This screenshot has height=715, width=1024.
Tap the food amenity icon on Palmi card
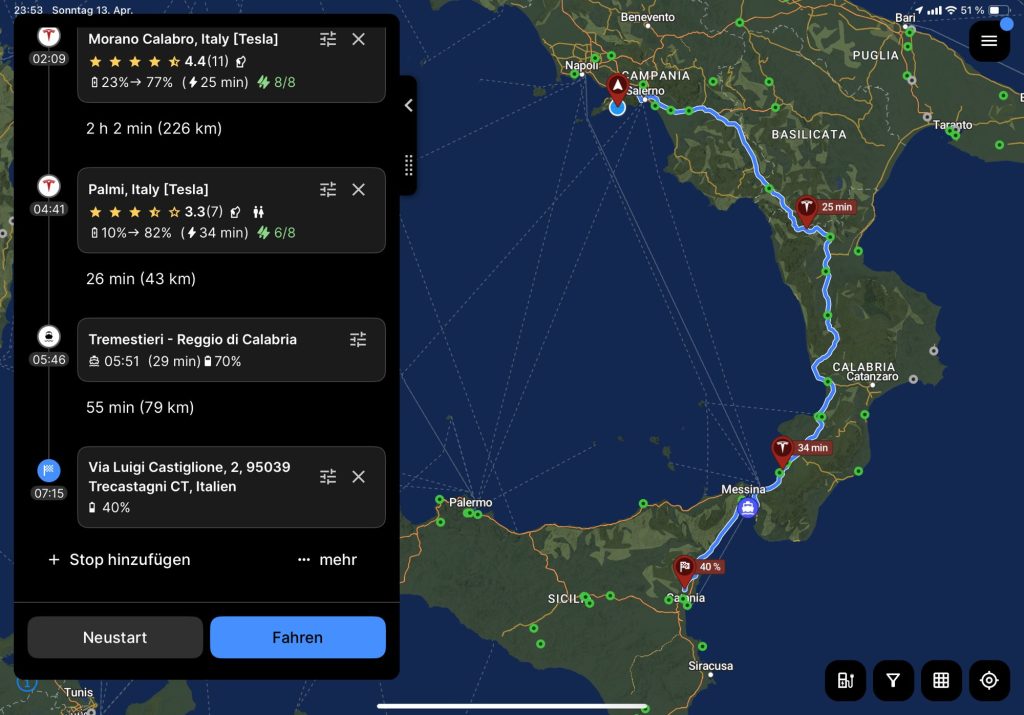coord(236,212)
